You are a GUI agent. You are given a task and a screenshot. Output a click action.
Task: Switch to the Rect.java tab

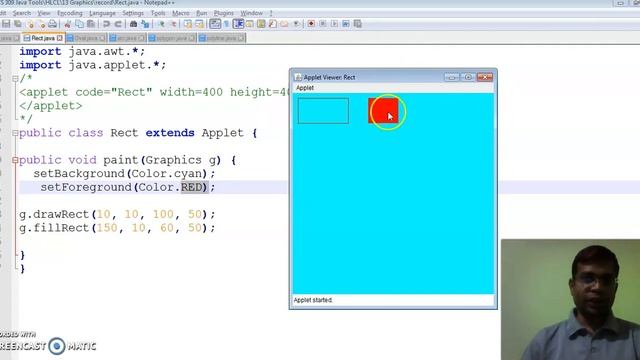pyautogui.click(x=43, y=38)
